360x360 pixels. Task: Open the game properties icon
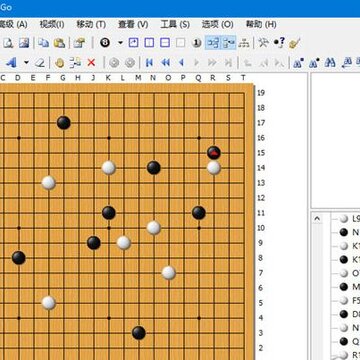pos(79,43)
